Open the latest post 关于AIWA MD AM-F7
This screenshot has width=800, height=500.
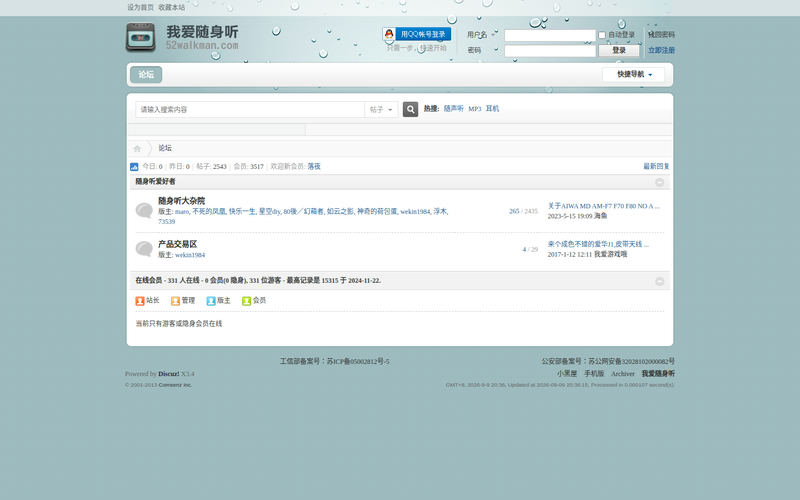pos(604,206)
